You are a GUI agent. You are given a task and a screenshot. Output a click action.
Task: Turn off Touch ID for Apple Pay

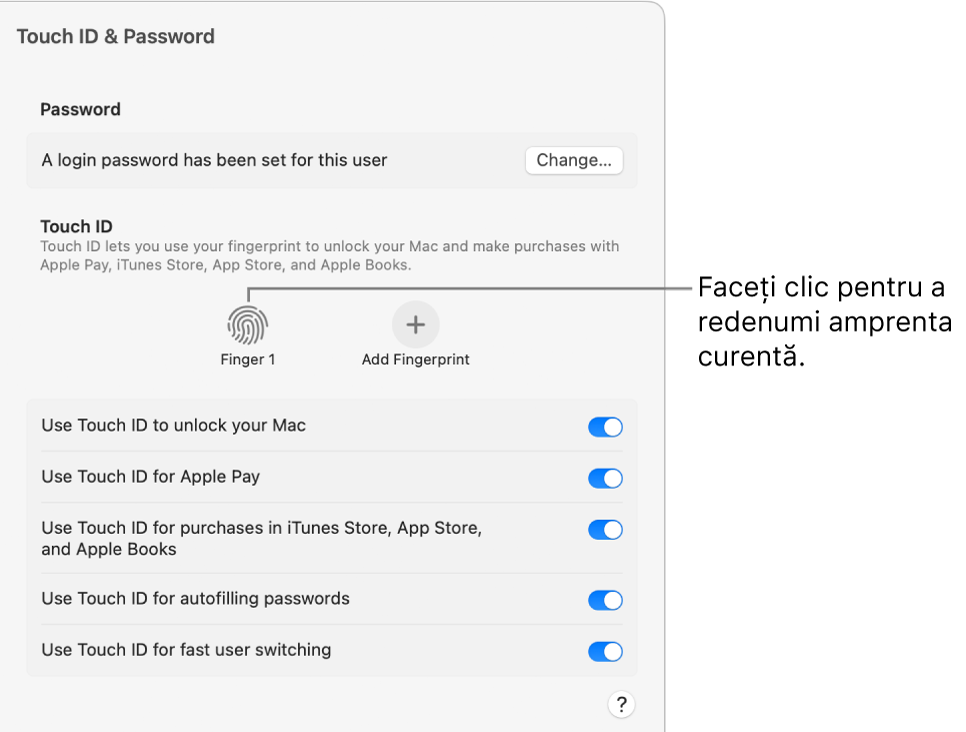[605, 478]
